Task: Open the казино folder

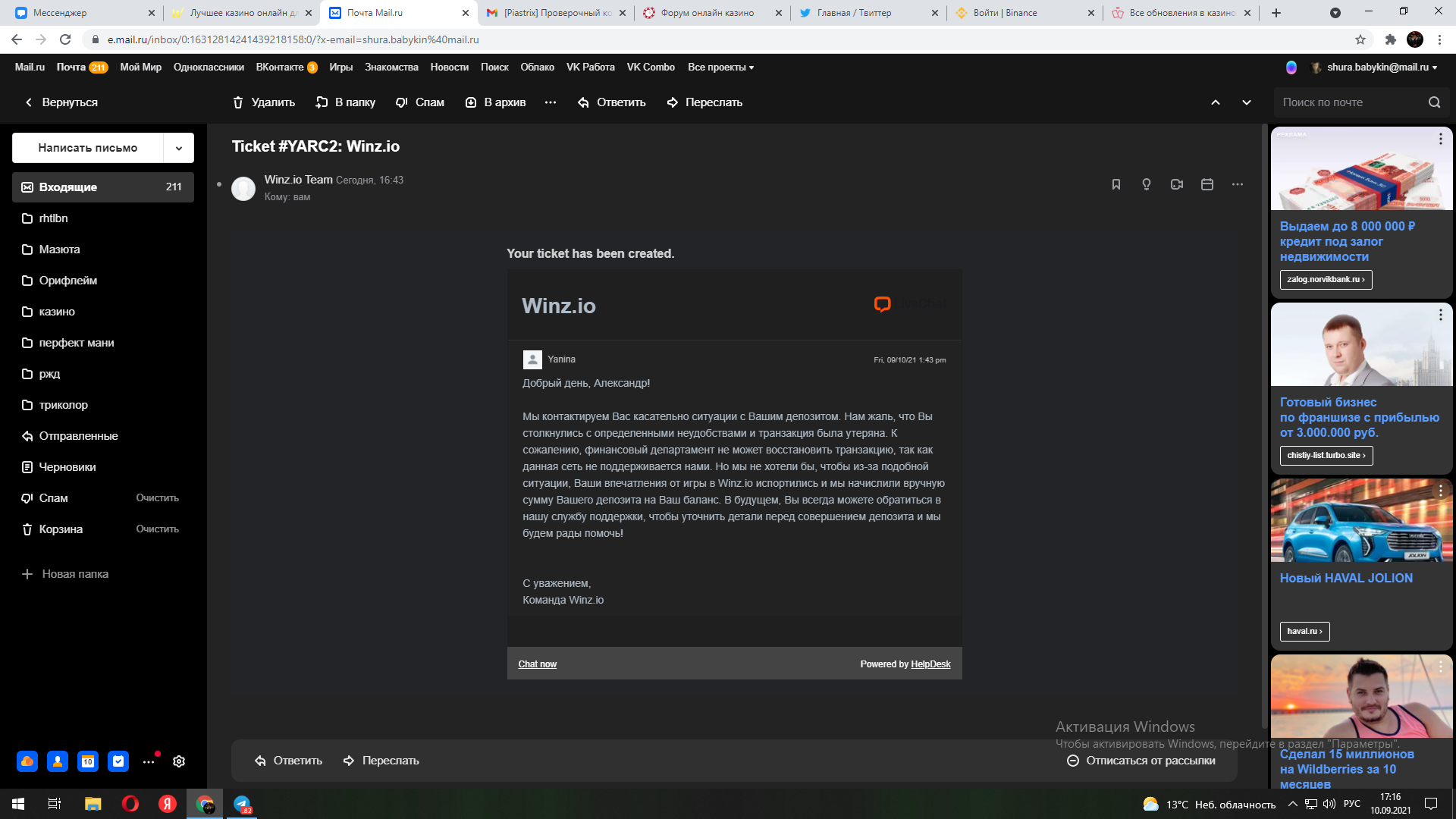Action: coord(103,312)
